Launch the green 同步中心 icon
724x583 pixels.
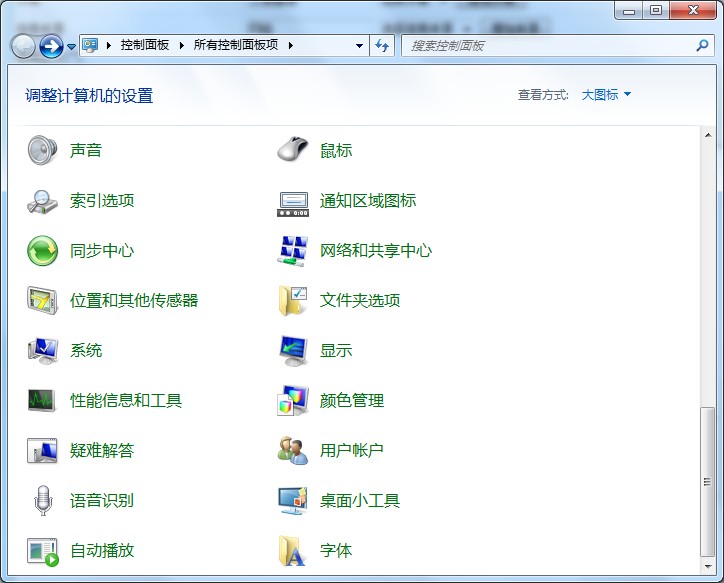click(42, 251)
